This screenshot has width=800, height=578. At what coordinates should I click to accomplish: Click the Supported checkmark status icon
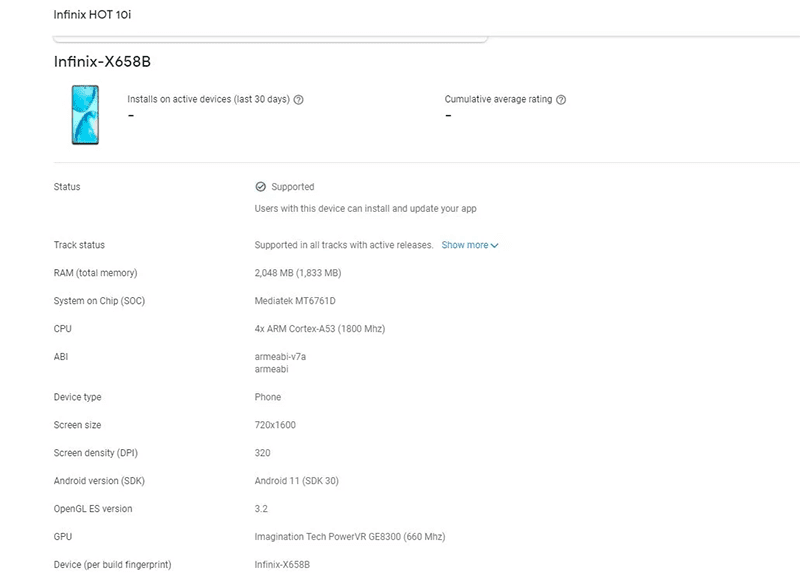(260, 187)
